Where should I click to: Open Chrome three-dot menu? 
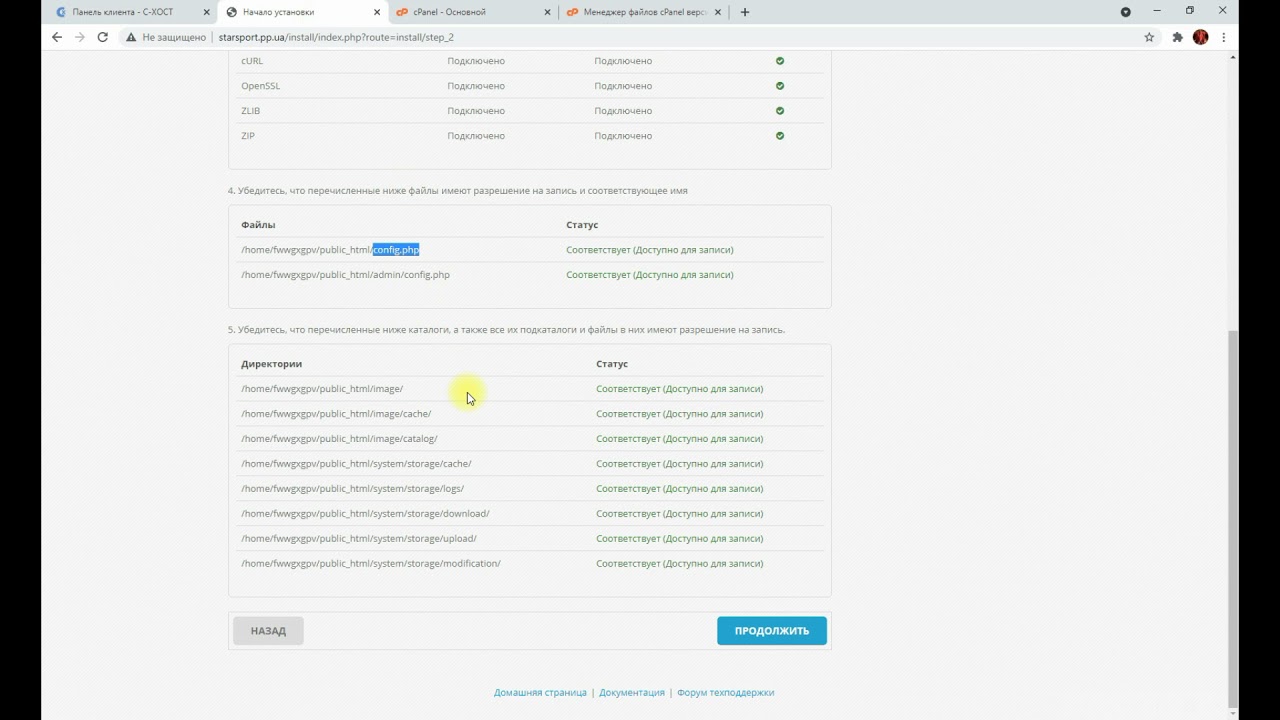[1224, 37]
